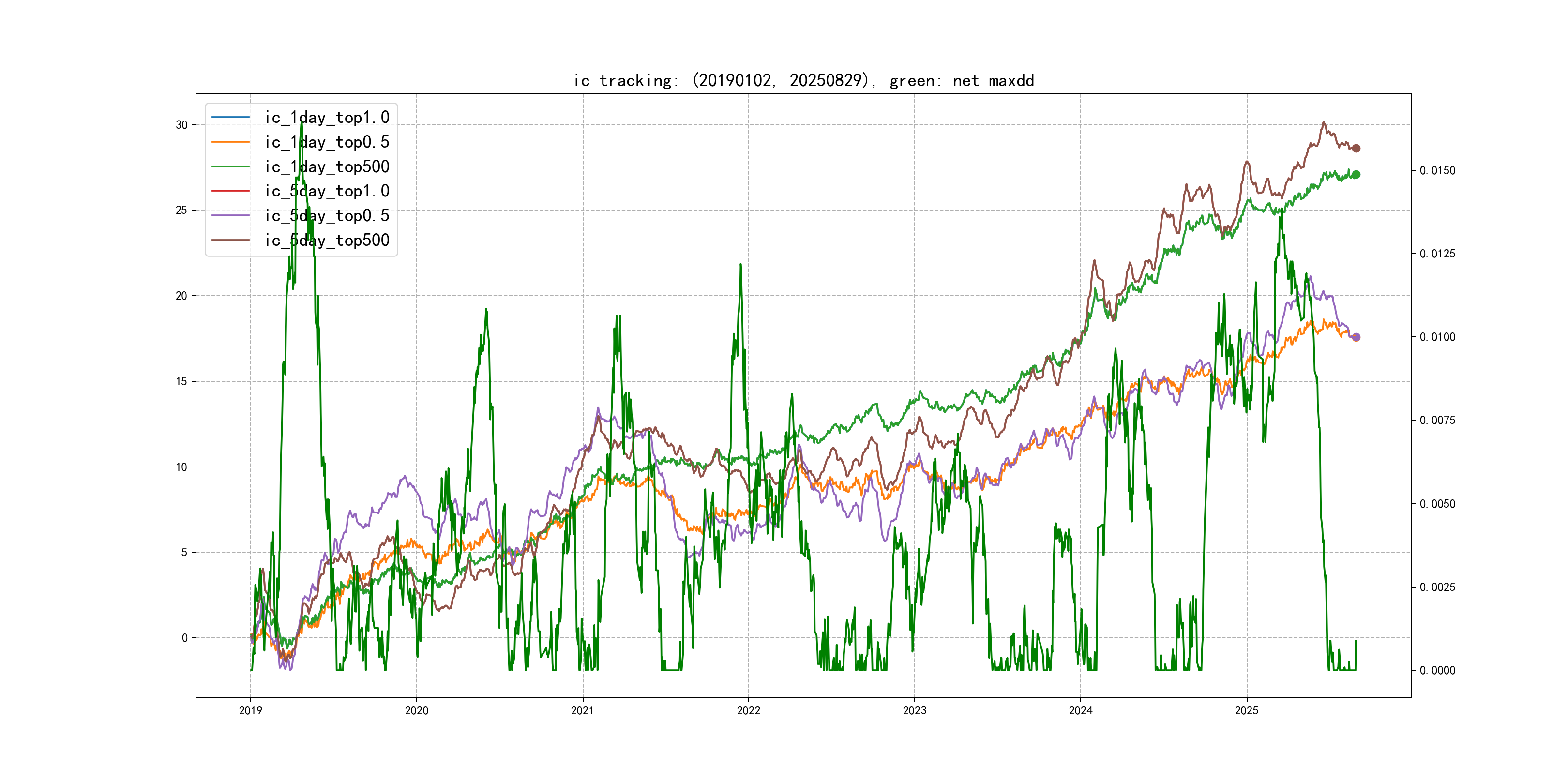The image size is (1568, 784).
Task: Click the 2022 x-axis tick label
Action: (x=749, y=710)
